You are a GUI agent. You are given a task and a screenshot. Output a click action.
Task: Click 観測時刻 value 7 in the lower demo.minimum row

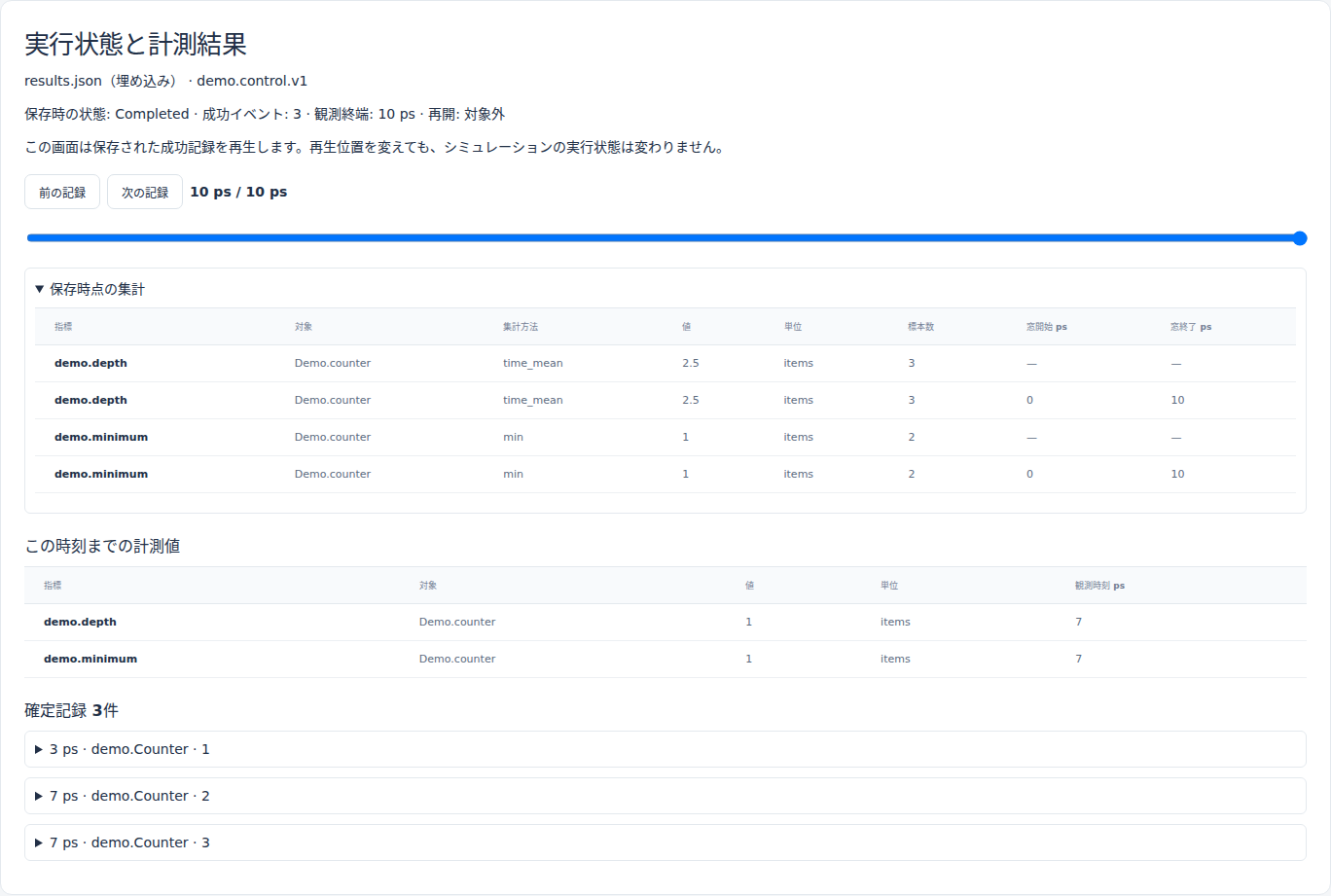tap(1078, 659)
